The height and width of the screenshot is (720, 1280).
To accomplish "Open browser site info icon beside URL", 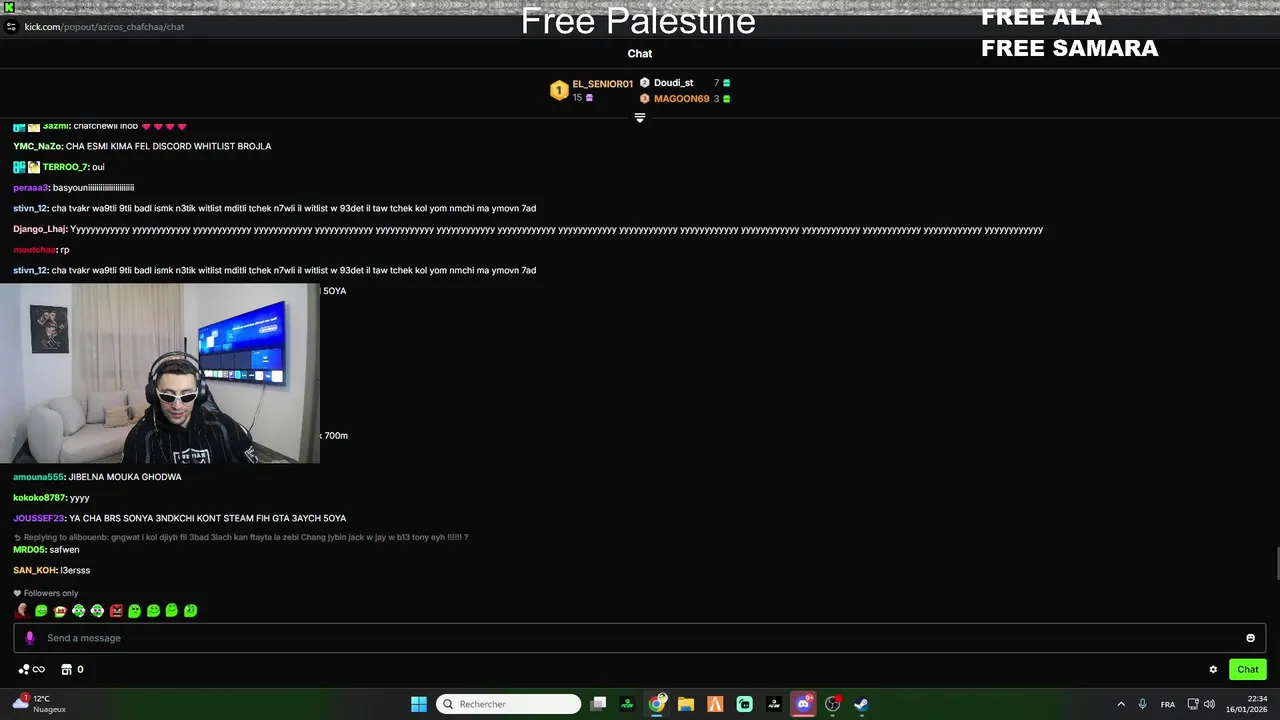I will point(11,27).
